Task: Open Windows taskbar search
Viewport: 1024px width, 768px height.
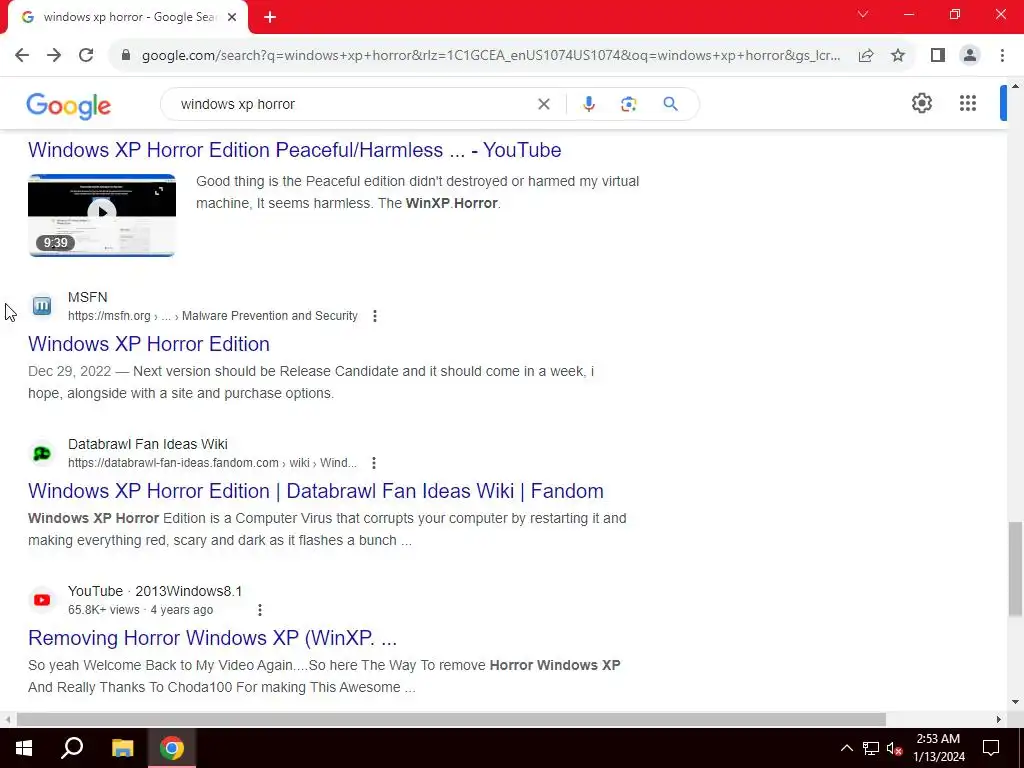Action: [72, 748]
